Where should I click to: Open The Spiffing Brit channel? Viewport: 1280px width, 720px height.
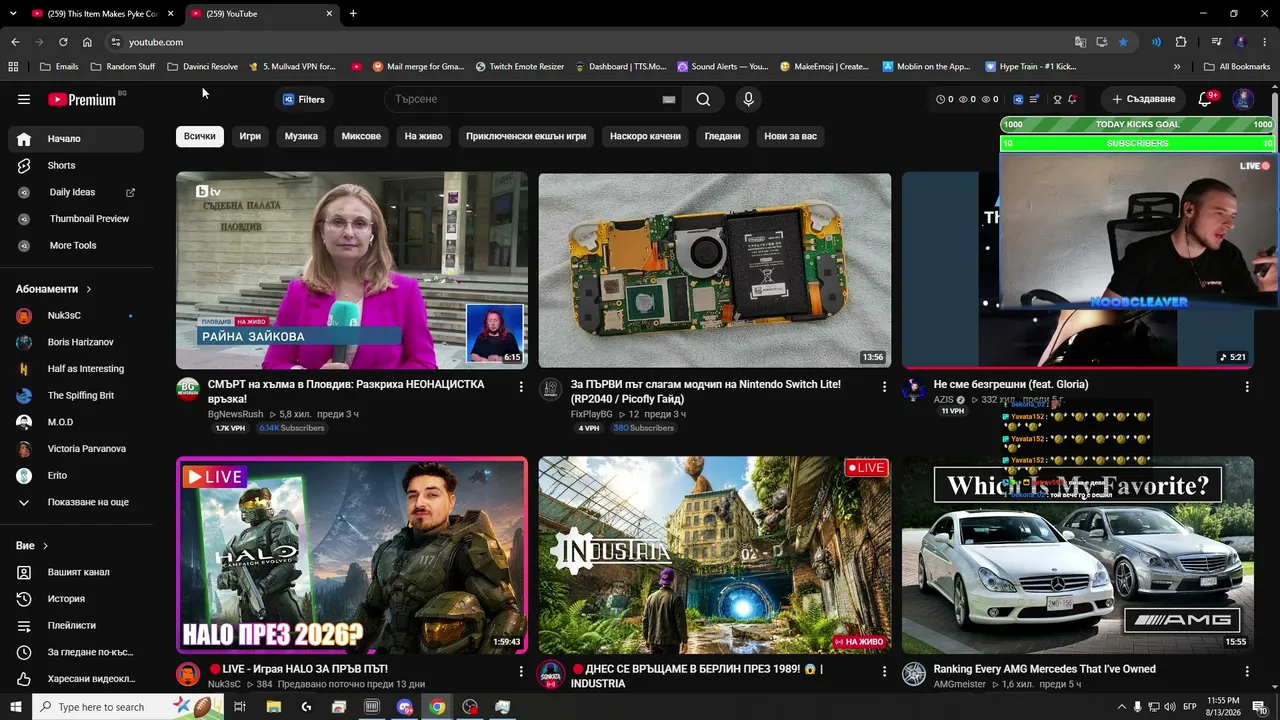(x=76, y=396)
